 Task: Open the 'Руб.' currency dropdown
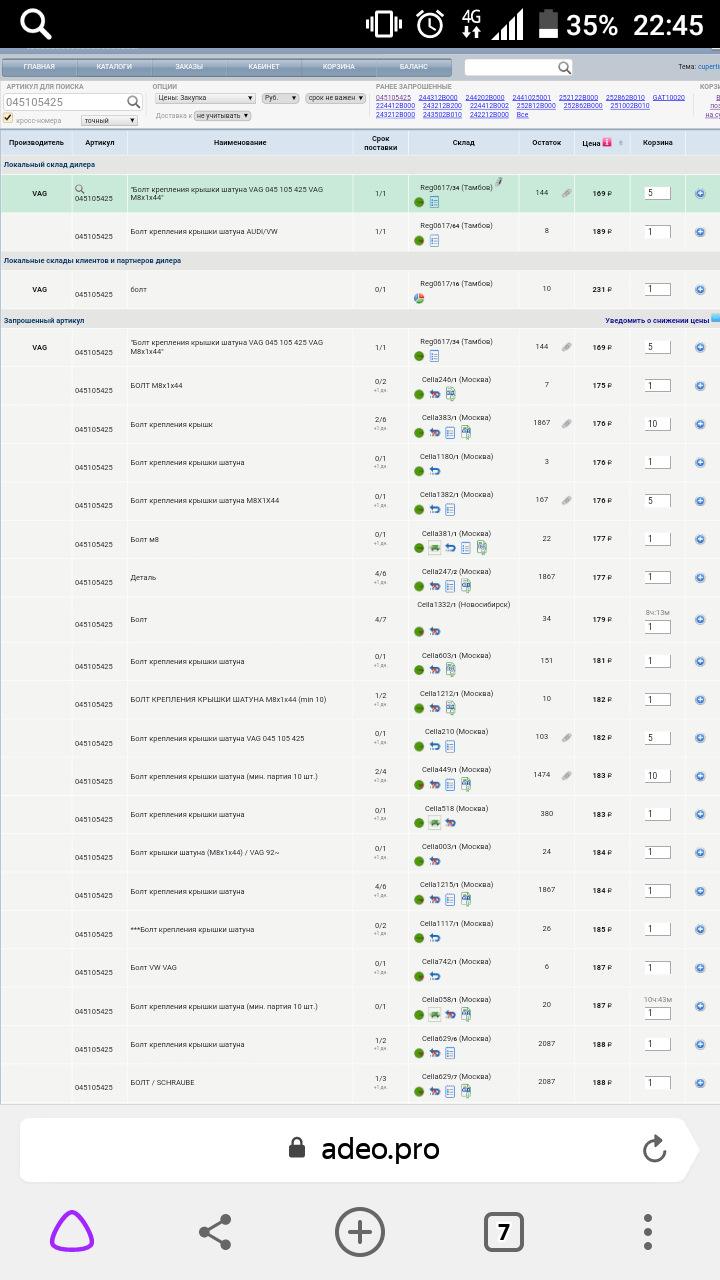click(280, 98)
